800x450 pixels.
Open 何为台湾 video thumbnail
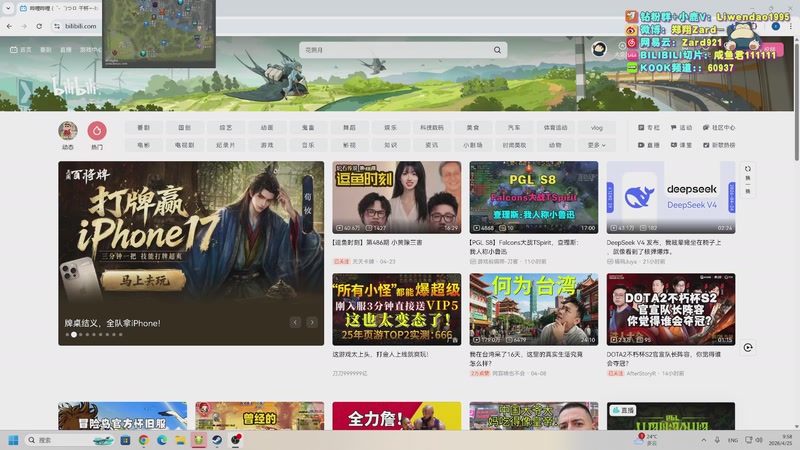[534, 309]
